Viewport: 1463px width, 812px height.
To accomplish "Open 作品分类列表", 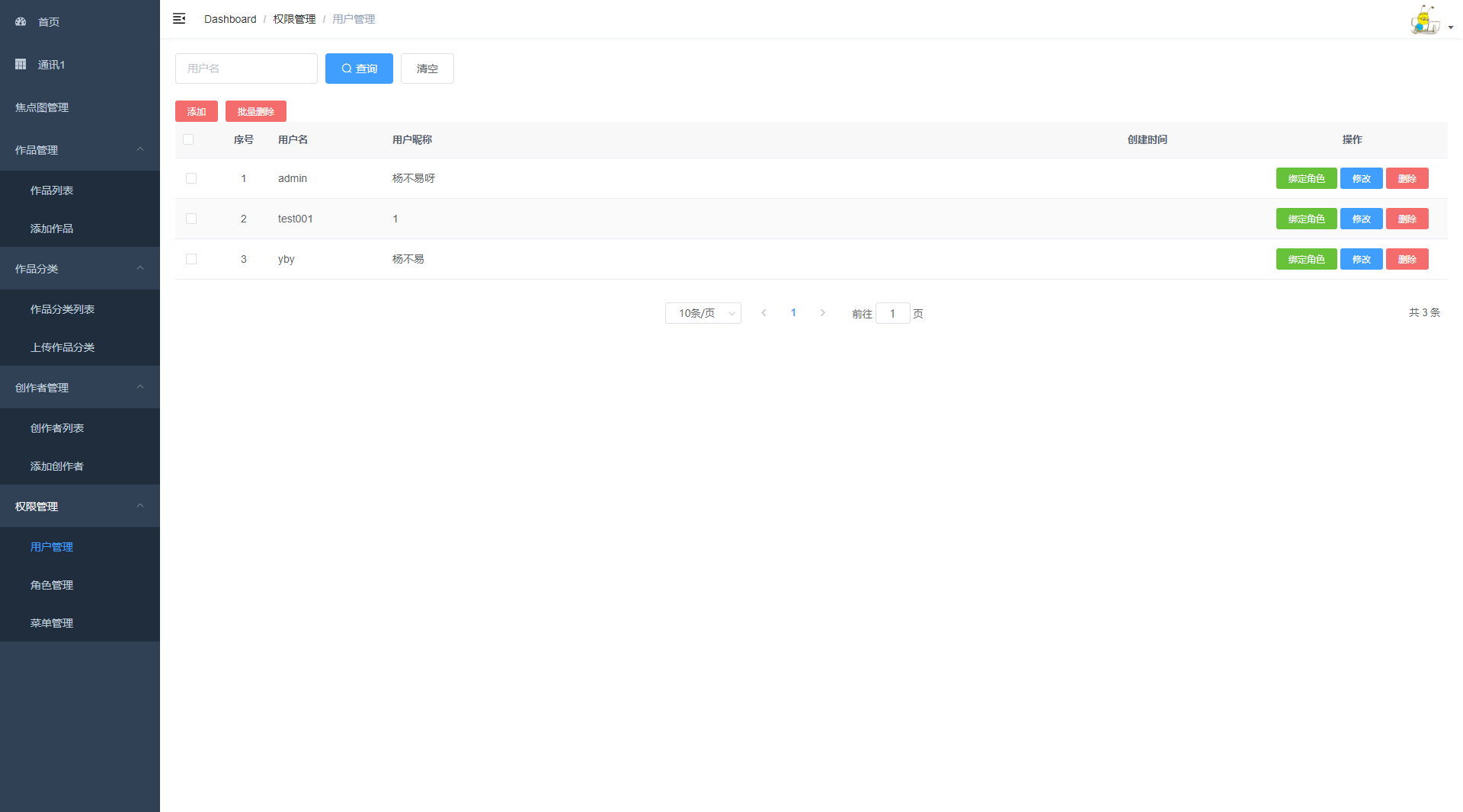I will [80, 308].
